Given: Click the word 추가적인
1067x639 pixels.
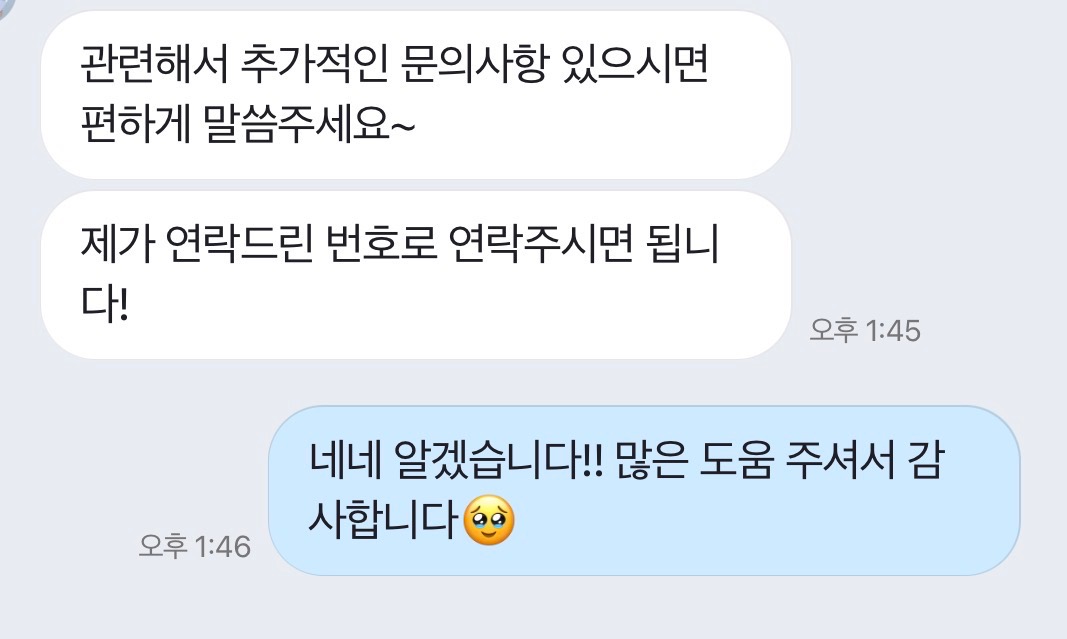Looking at the screenshot, I should point(314,65).
